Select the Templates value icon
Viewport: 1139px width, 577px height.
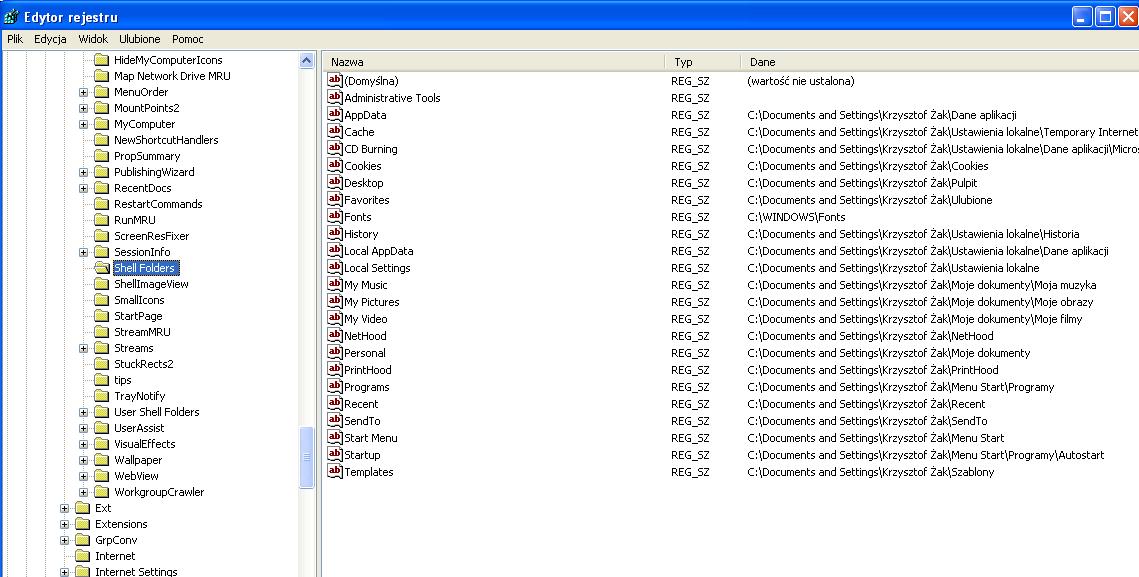[x=335, y=471]
